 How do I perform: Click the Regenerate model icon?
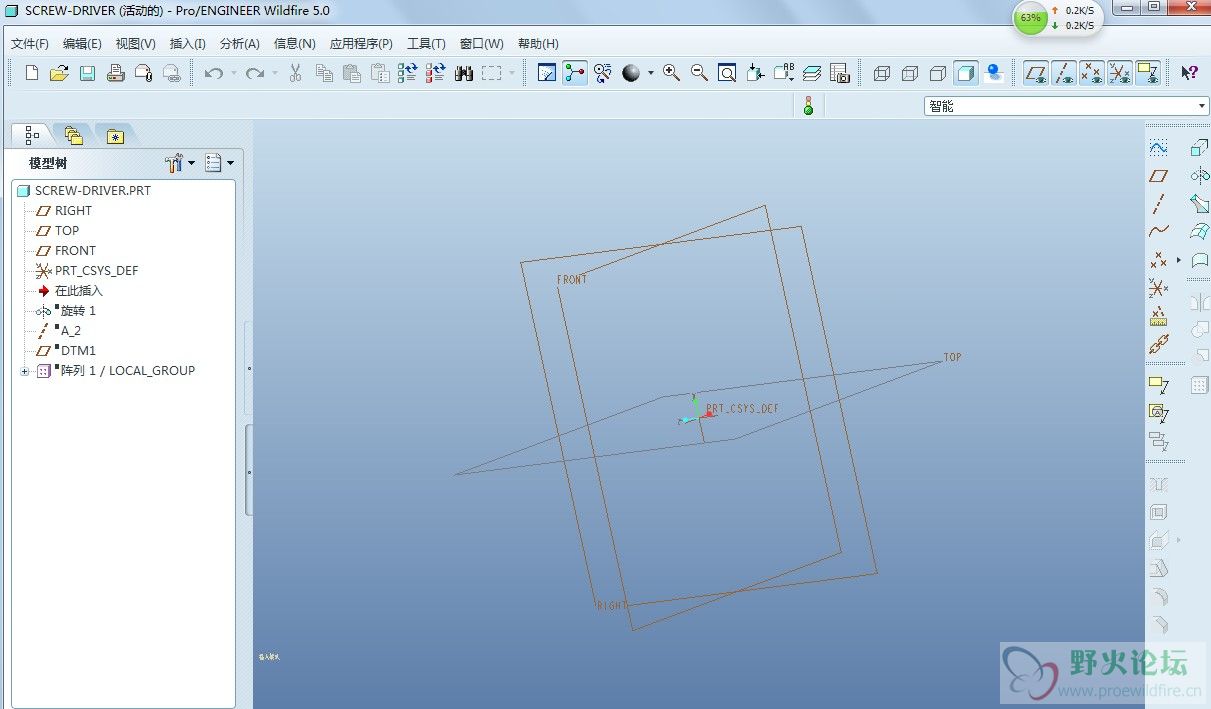point(407,73)
